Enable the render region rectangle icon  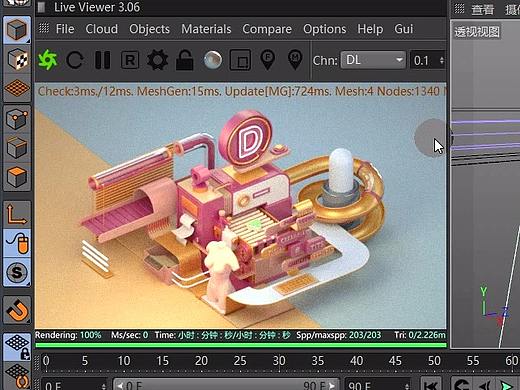240,60
